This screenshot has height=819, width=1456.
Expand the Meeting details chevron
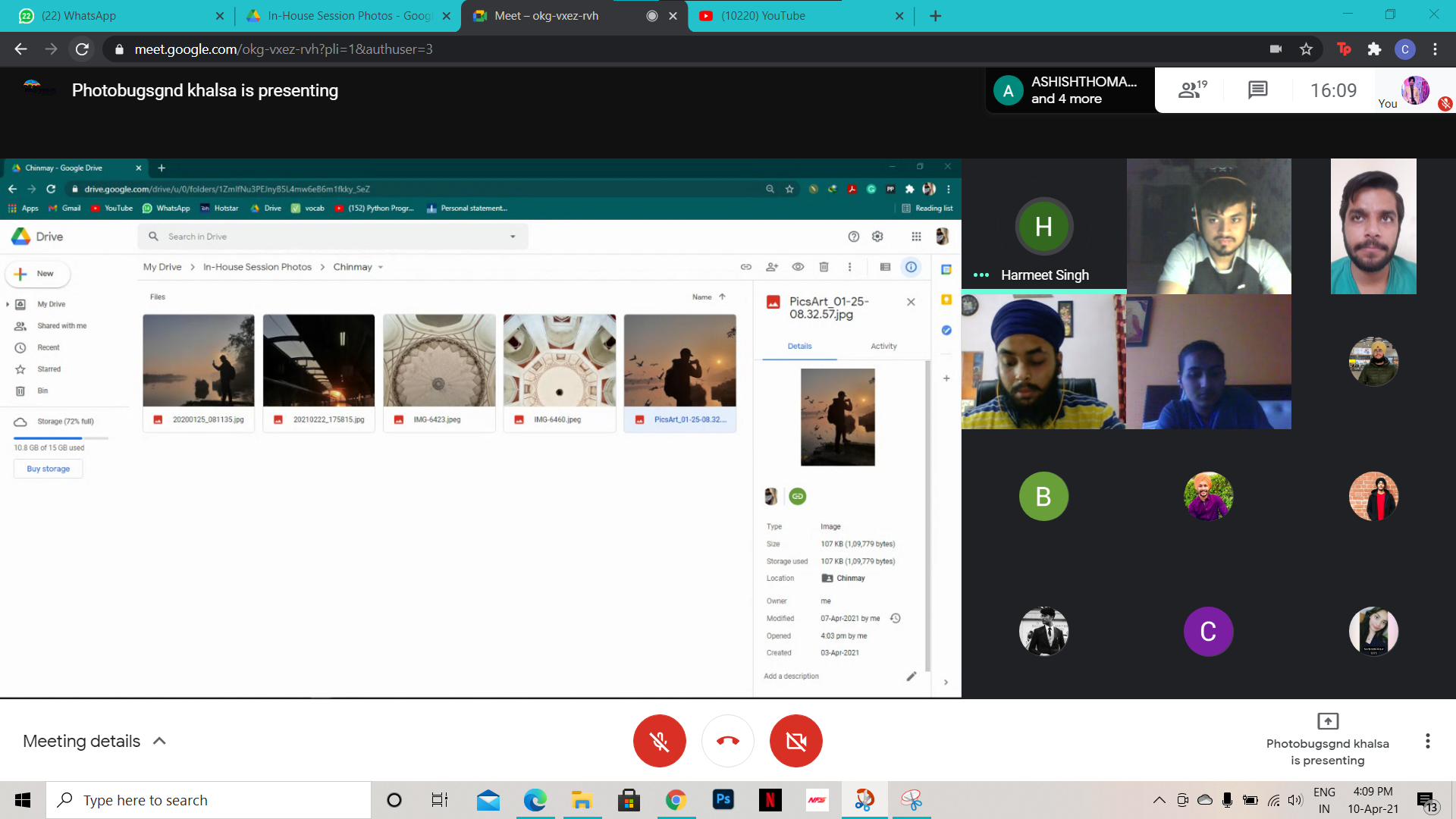coord(159,741)
